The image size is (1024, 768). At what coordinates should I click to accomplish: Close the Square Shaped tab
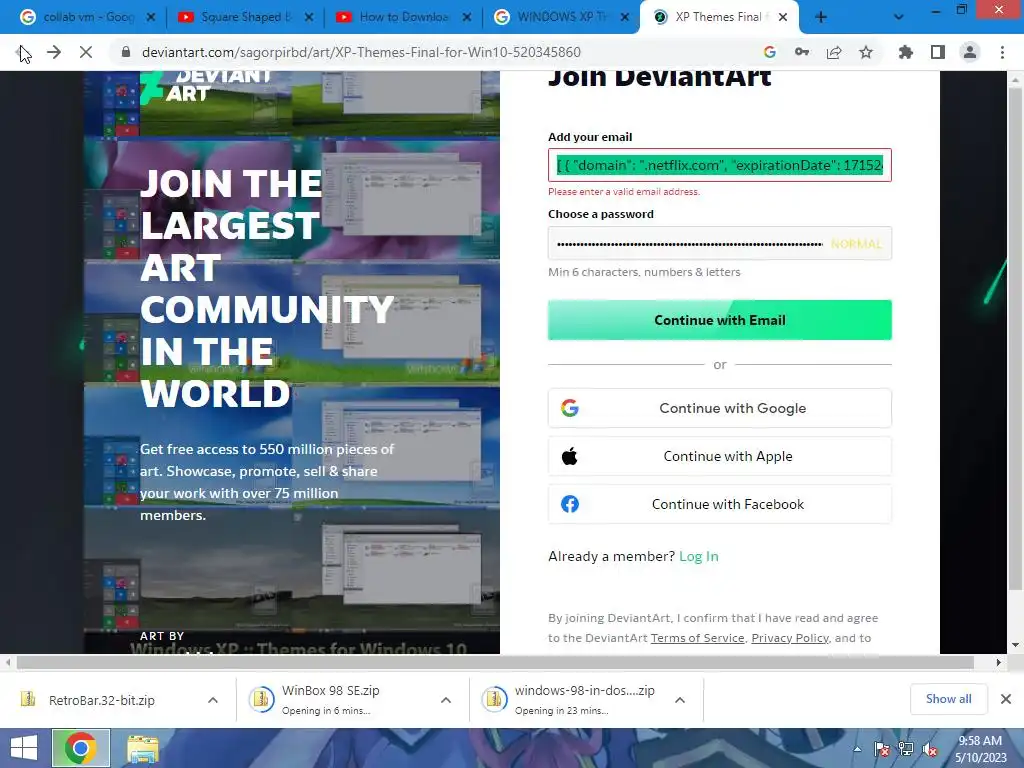coord(309,18)
